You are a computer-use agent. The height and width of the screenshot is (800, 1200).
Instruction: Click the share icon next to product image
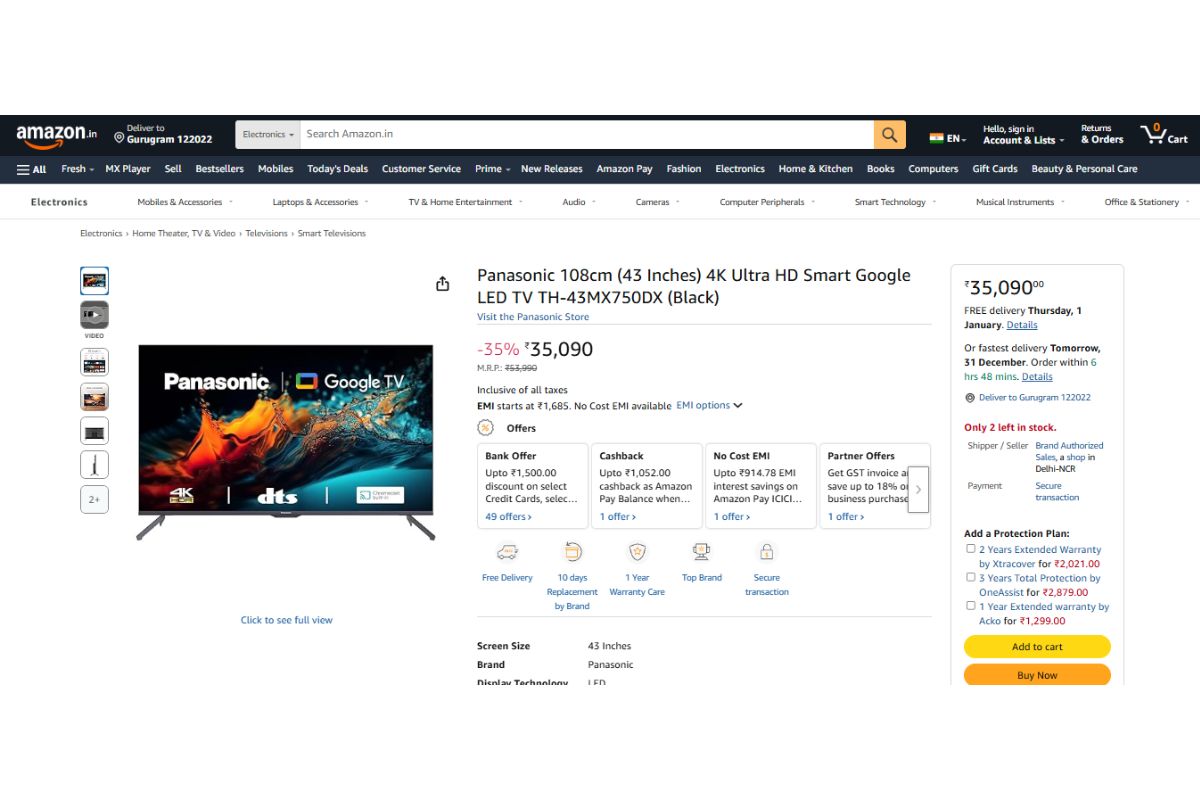442,283
